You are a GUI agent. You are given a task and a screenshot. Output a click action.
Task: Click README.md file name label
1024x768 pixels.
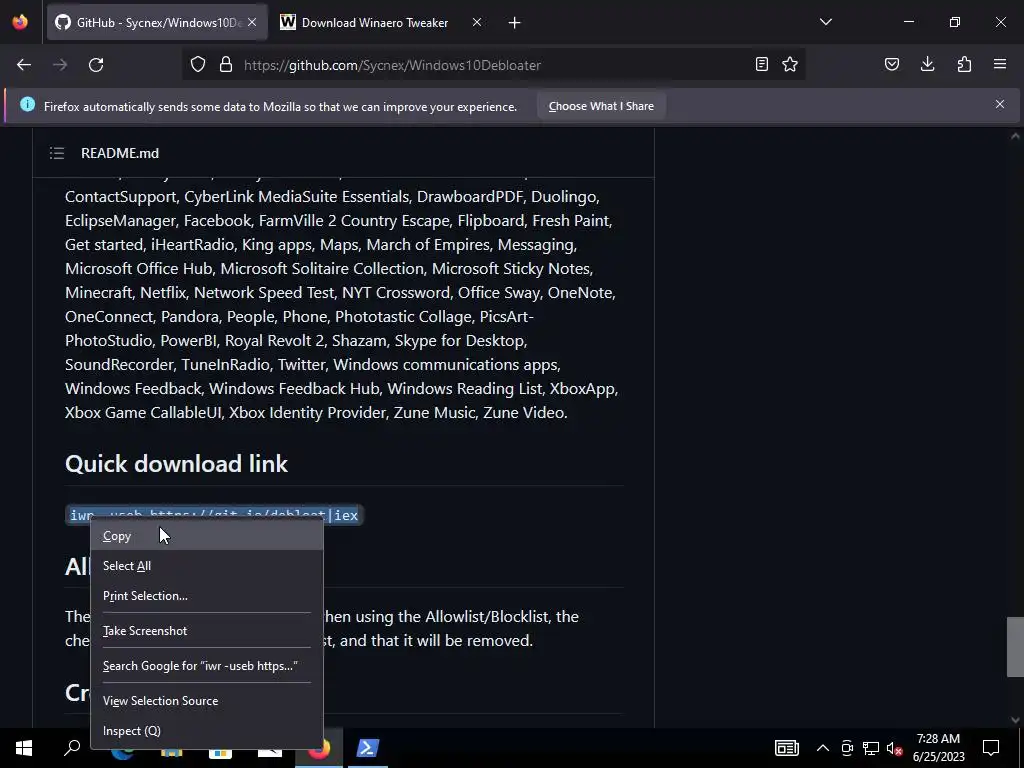(120, 153)
